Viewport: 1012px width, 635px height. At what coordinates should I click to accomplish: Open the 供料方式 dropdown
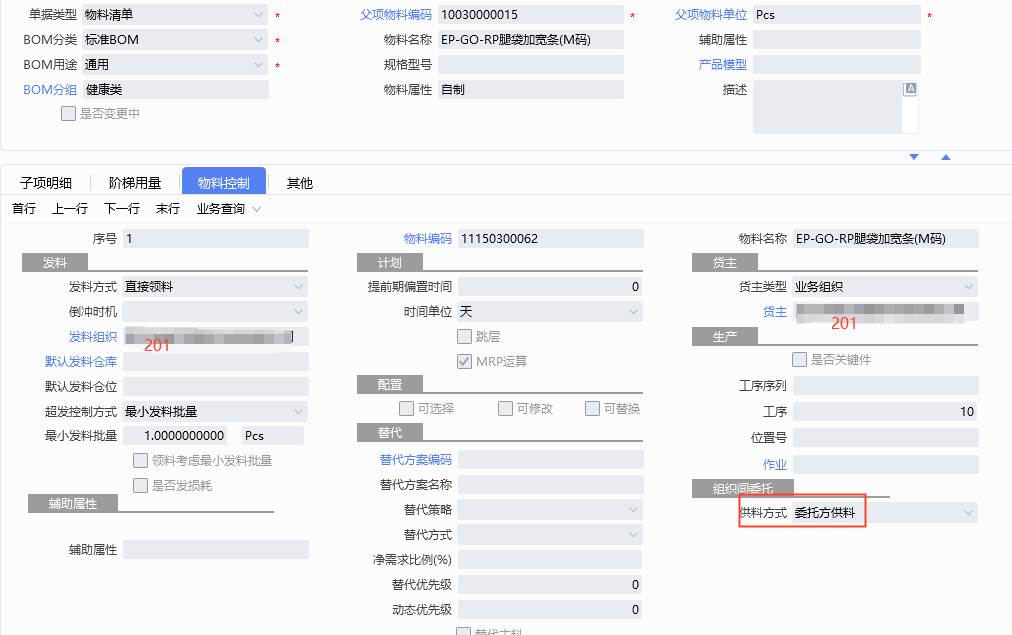click(x=967, y=513)
